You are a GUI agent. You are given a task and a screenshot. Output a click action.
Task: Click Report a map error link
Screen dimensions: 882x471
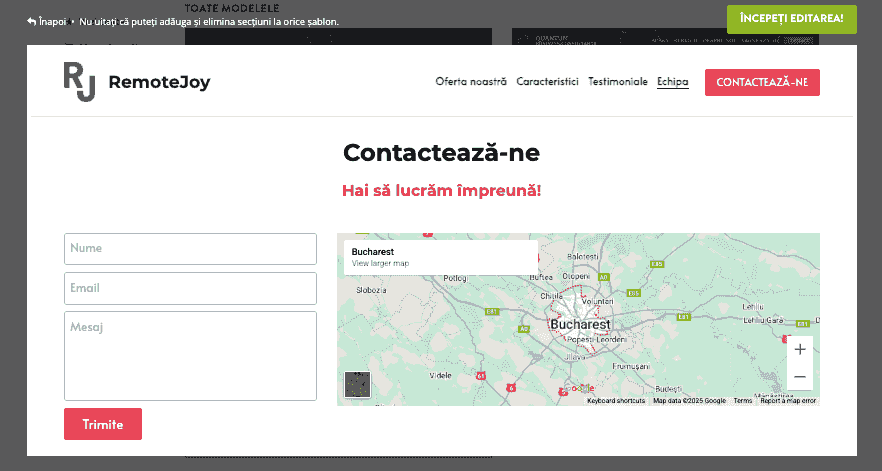tap(788, 401)
